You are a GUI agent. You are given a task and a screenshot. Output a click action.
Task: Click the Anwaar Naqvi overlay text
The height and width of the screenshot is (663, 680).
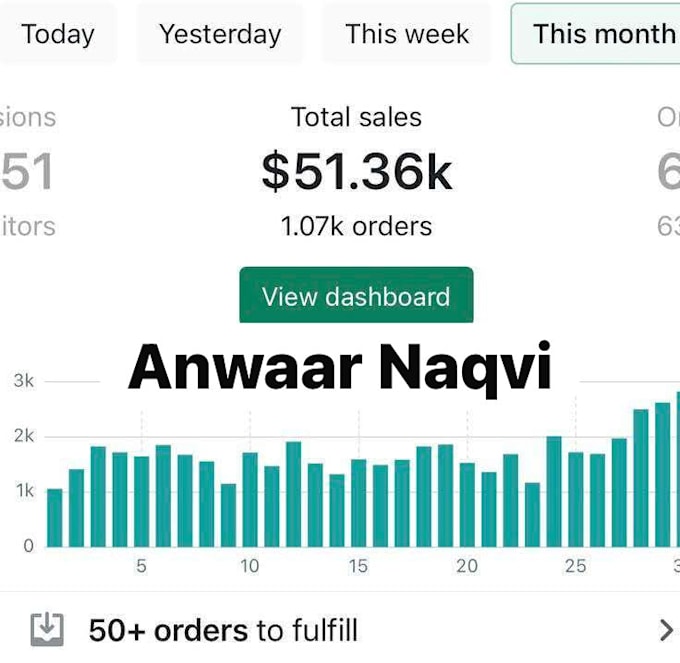340,367
